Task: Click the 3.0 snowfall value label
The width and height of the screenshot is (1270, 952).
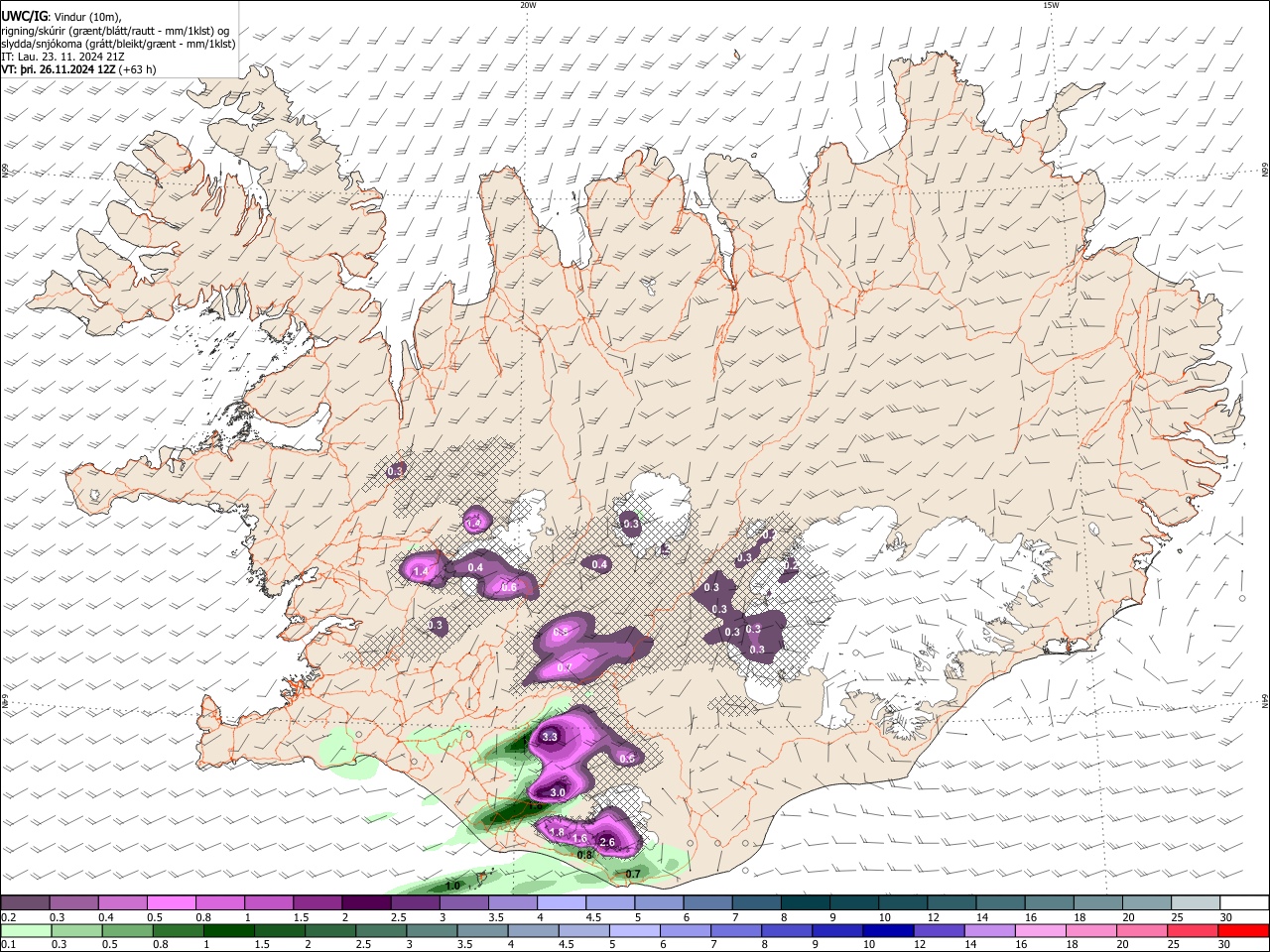Action: 558,792
